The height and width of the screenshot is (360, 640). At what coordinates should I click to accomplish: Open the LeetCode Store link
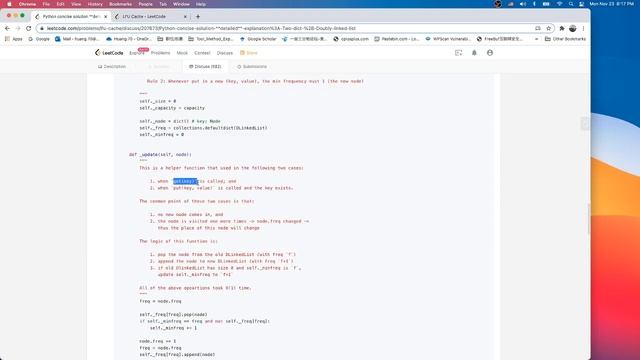(249, 53)
